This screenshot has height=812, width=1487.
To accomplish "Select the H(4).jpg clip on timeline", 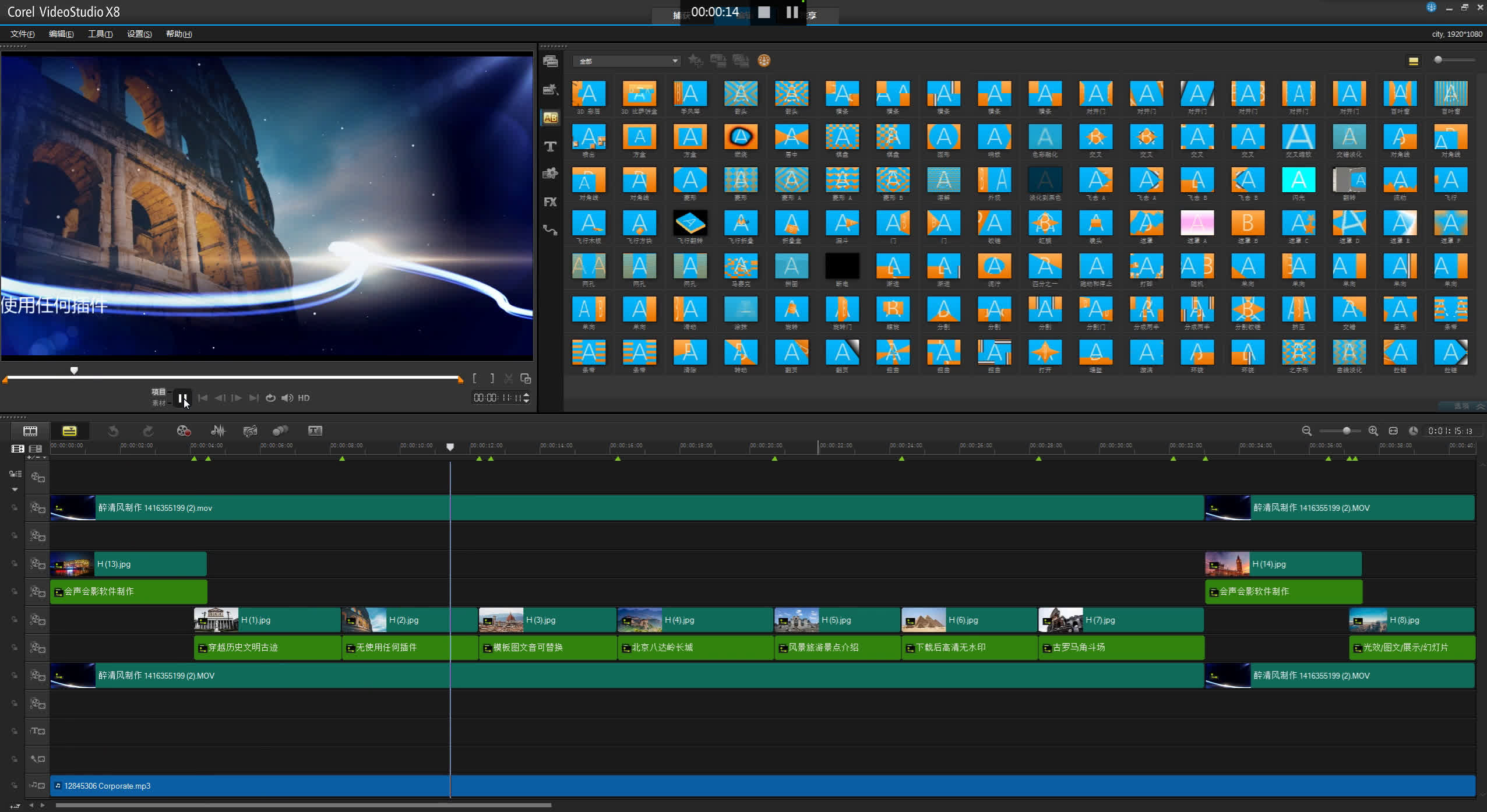I will point(695,620).
